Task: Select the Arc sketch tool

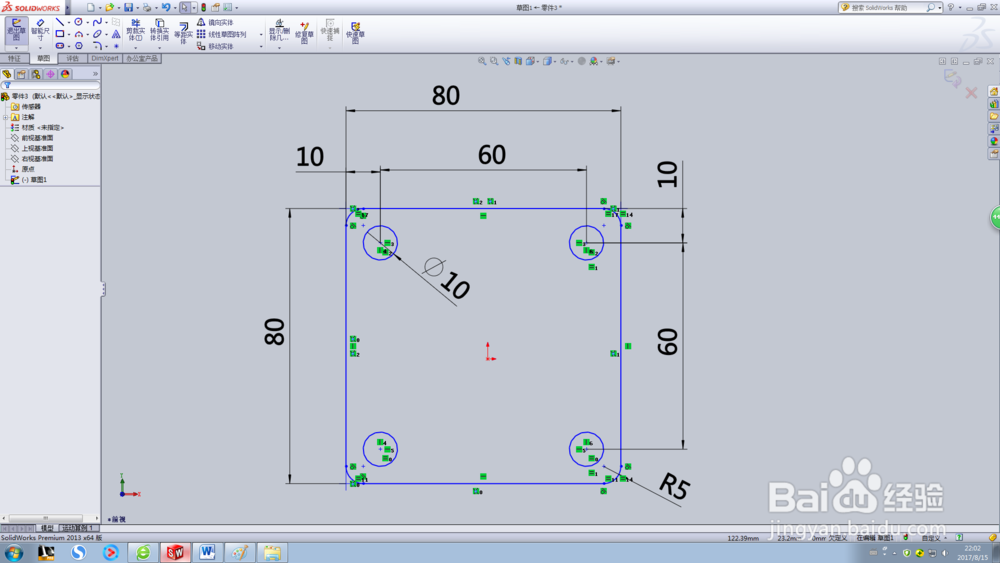Action: (x=78, y=34)
